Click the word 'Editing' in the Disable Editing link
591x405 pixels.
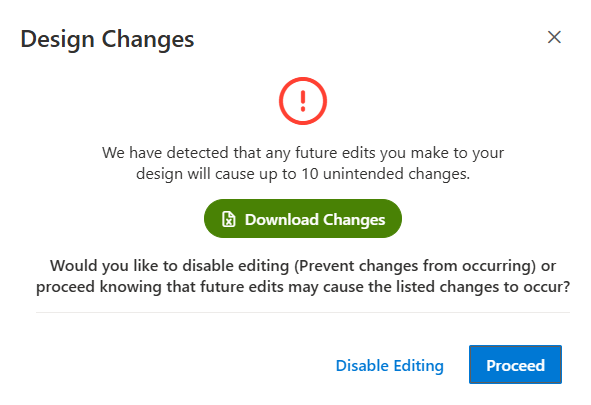click(418, 366)
